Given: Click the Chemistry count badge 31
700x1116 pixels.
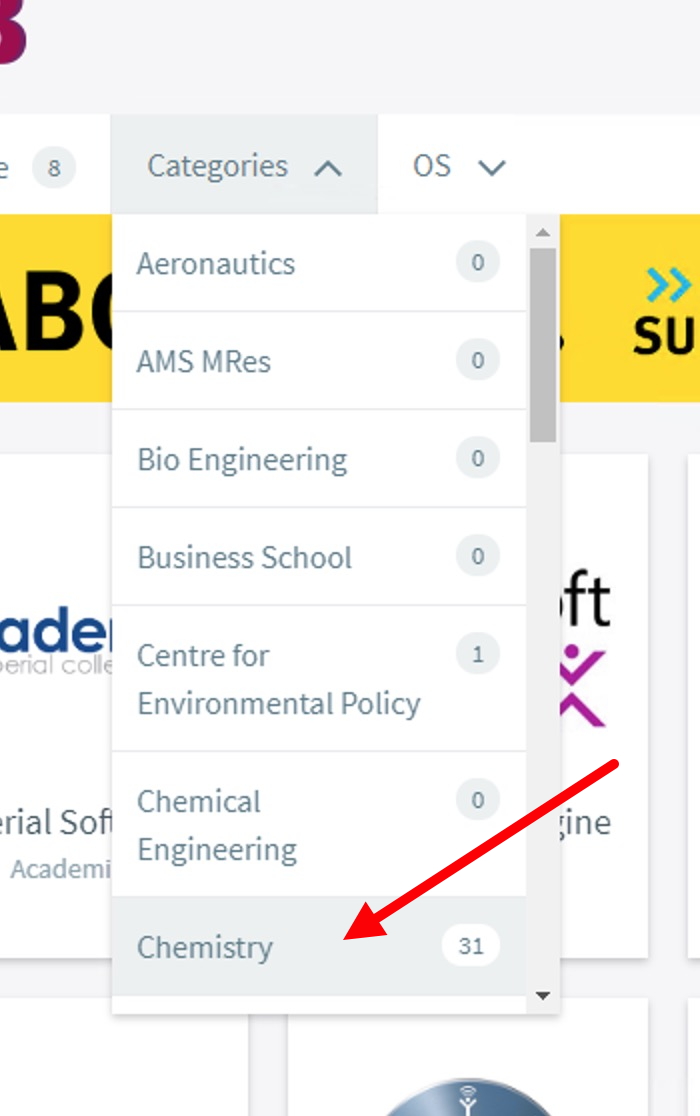Looking at the screenshot, I should pyautogui.click(x=470, y=946).
